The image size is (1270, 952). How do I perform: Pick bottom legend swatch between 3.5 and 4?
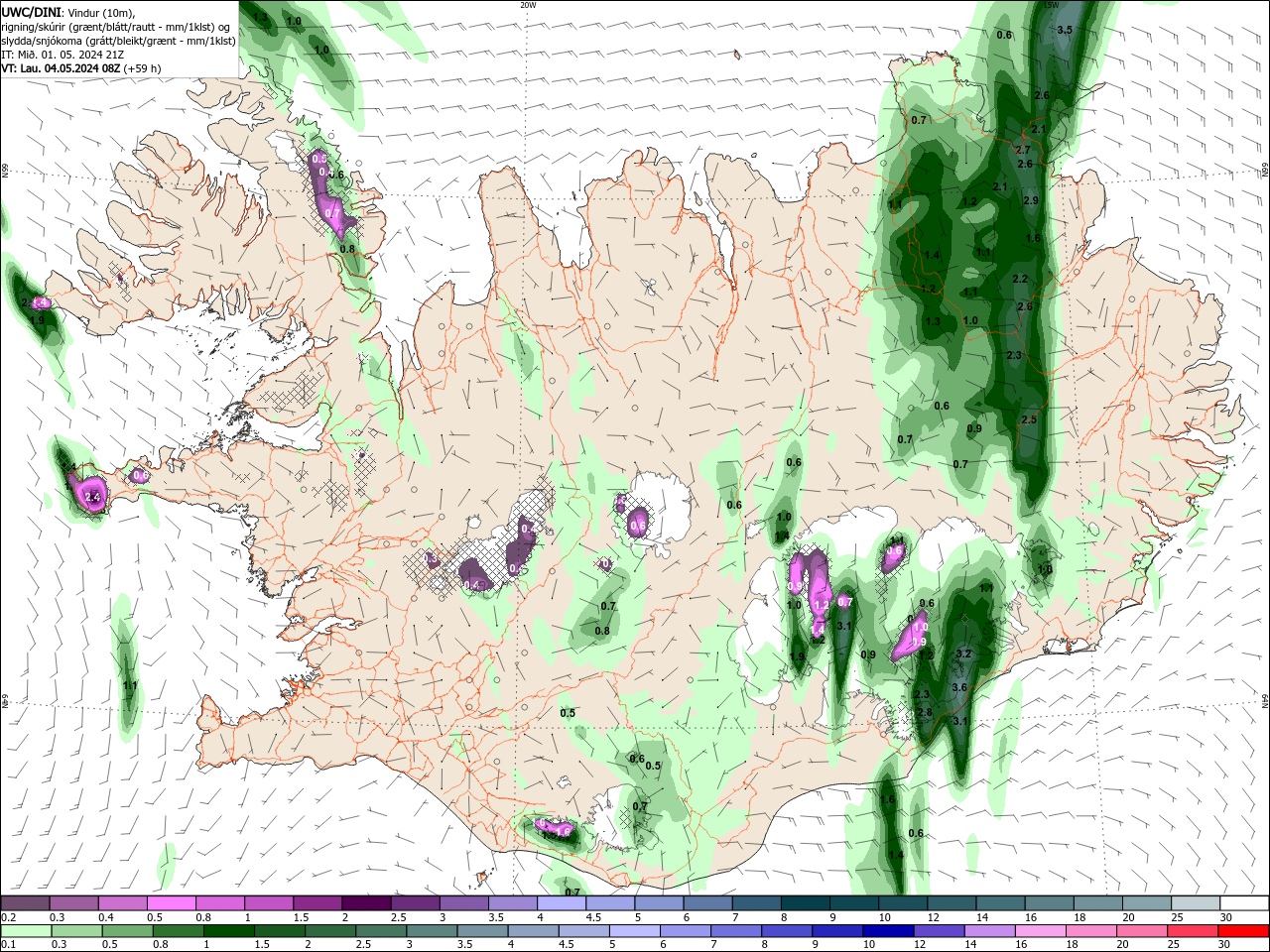(481, 932)
